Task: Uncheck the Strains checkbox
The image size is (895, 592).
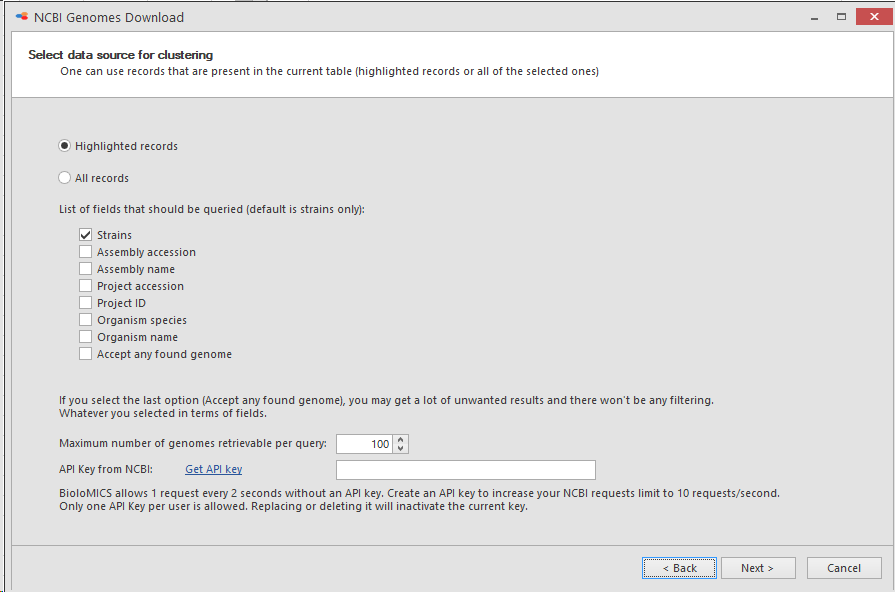Action: (86, 235)
